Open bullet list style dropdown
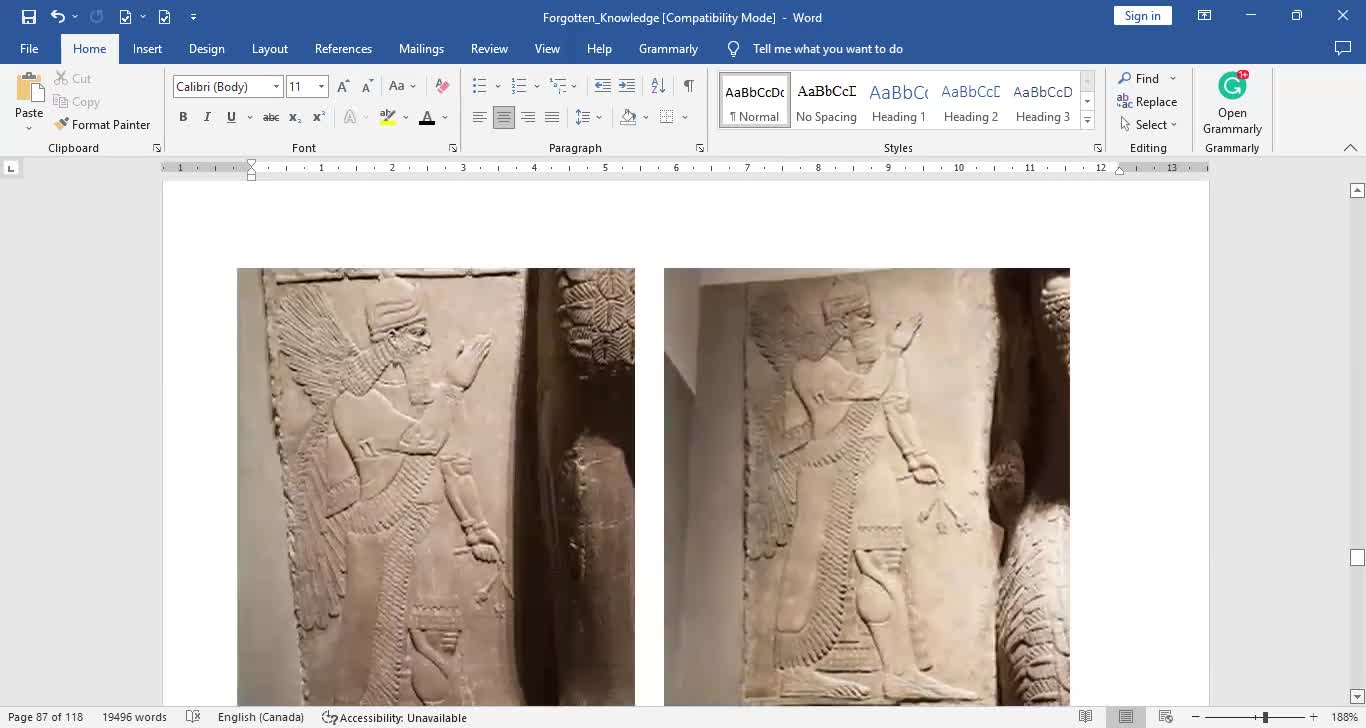 (x=497, y=87)
